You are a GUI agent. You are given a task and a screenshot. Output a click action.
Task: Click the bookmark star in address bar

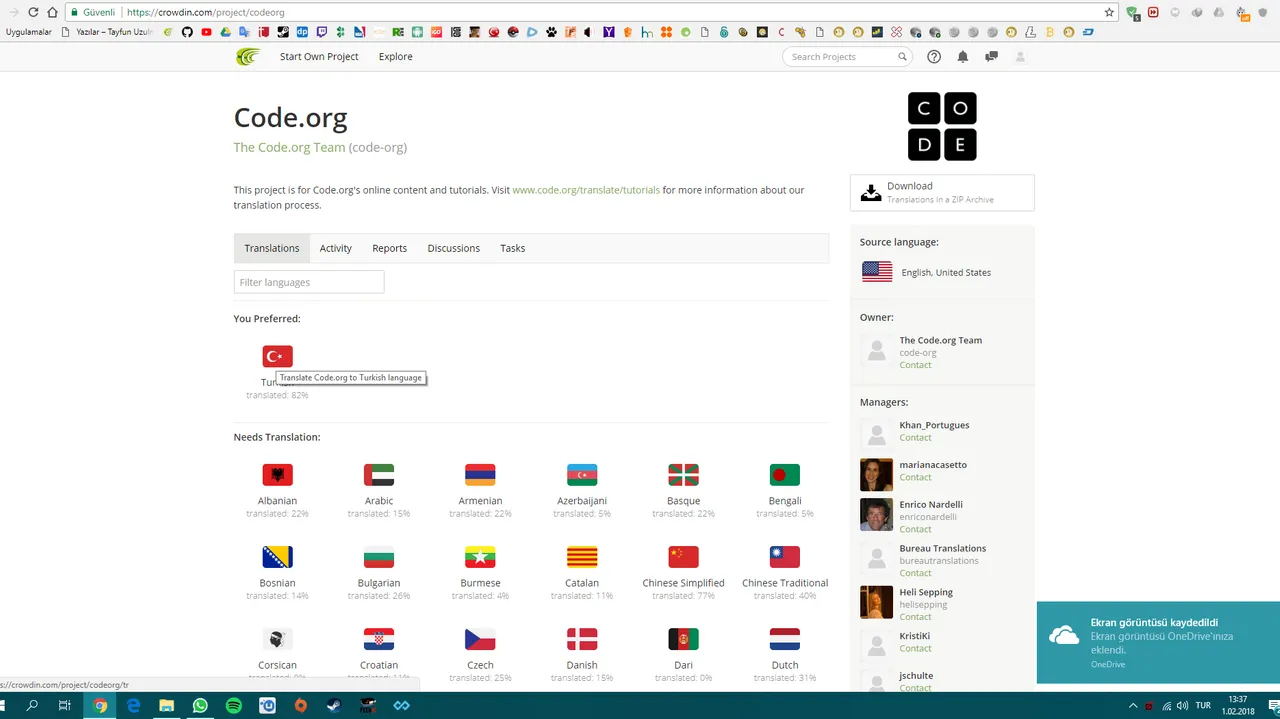tap(1109, 12)
